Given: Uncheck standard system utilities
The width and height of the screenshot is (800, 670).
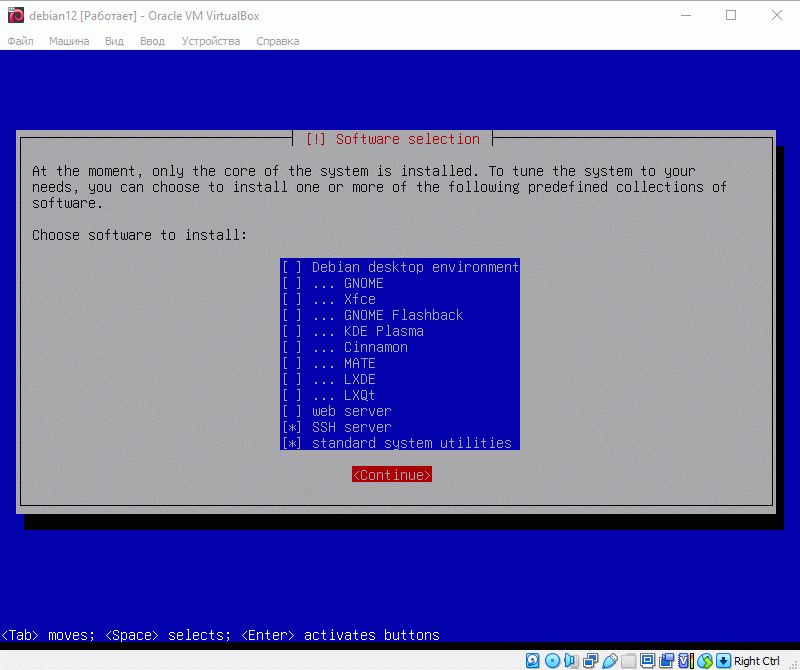Looking at the screenshot, I should point(400,443).
